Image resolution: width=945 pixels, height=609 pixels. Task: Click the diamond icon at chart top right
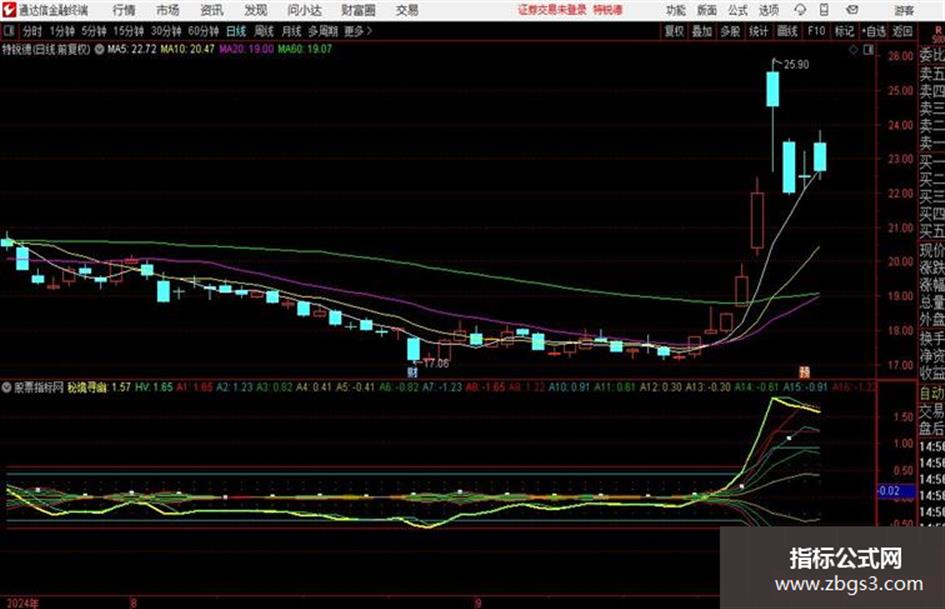point(853,50)
